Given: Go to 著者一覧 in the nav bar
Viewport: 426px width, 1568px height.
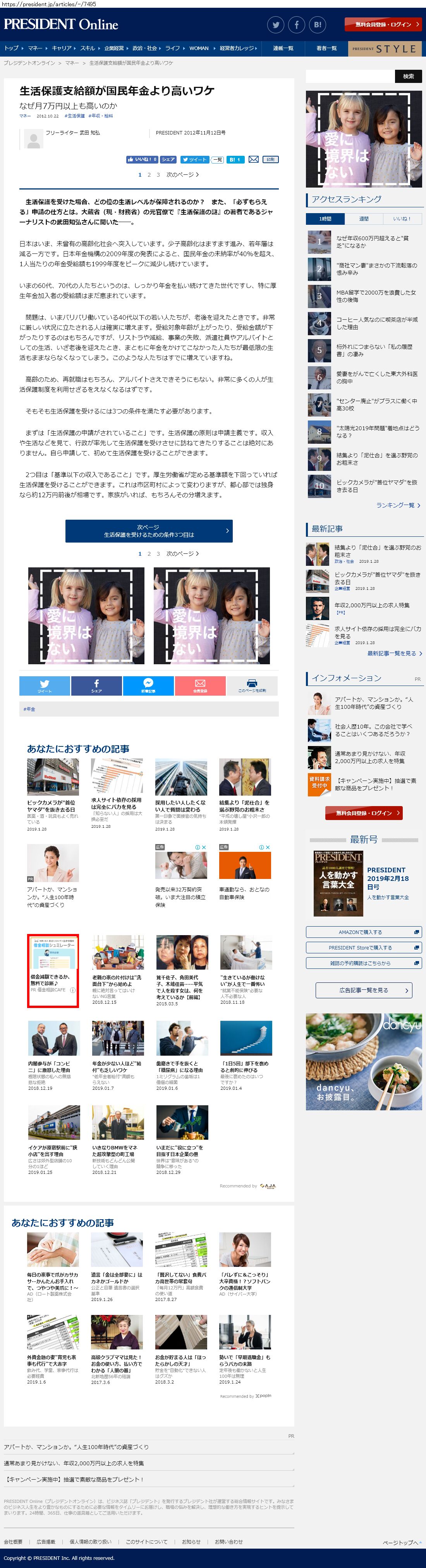Looking at the screenshot, I should [x=326, y=48].
